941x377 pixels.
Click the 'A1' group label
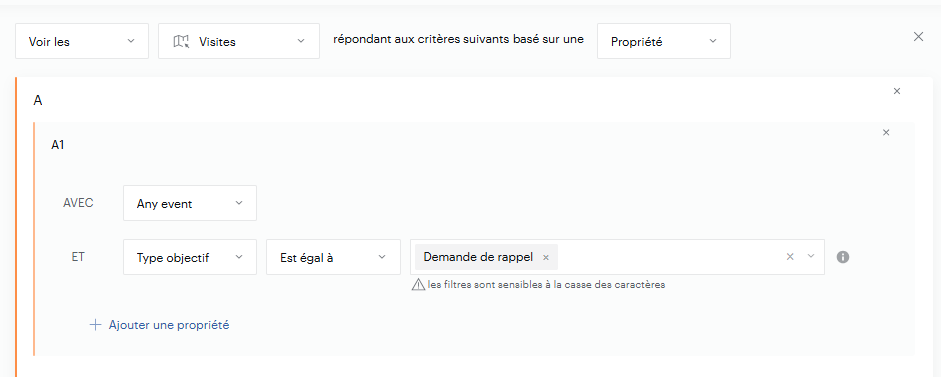(x=58, y=145)
